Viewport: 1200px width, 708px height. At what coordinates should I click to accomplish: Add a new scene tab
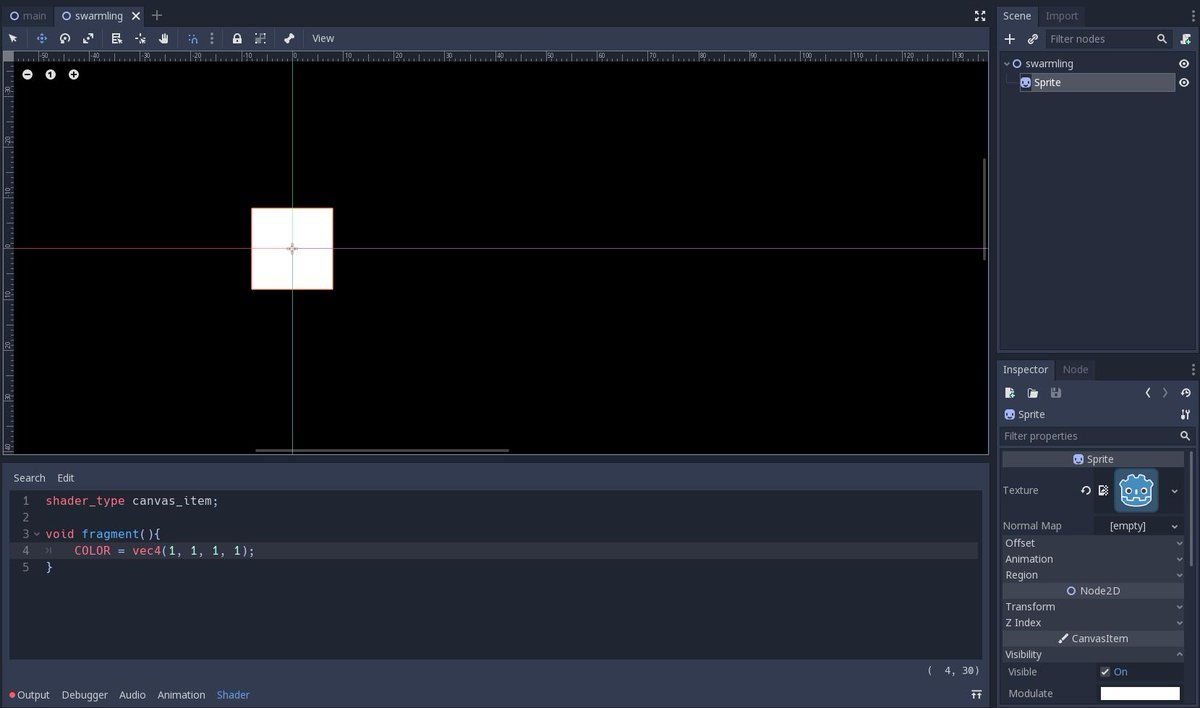157,15
